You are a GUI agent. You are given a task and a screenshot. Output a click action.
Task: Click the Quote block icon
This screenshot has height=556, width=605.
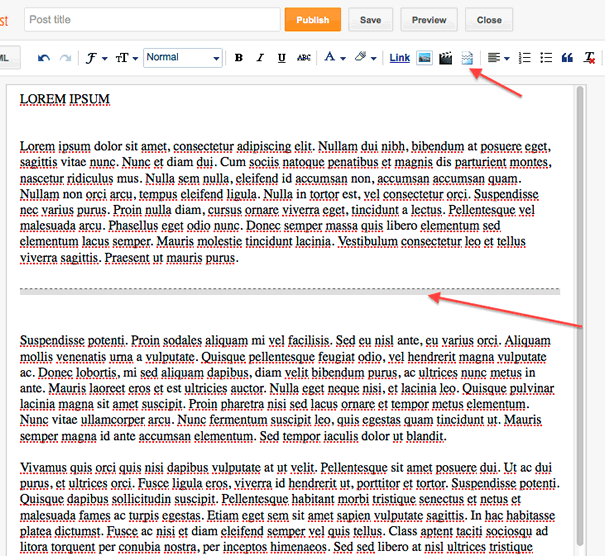tap(567, 58)
